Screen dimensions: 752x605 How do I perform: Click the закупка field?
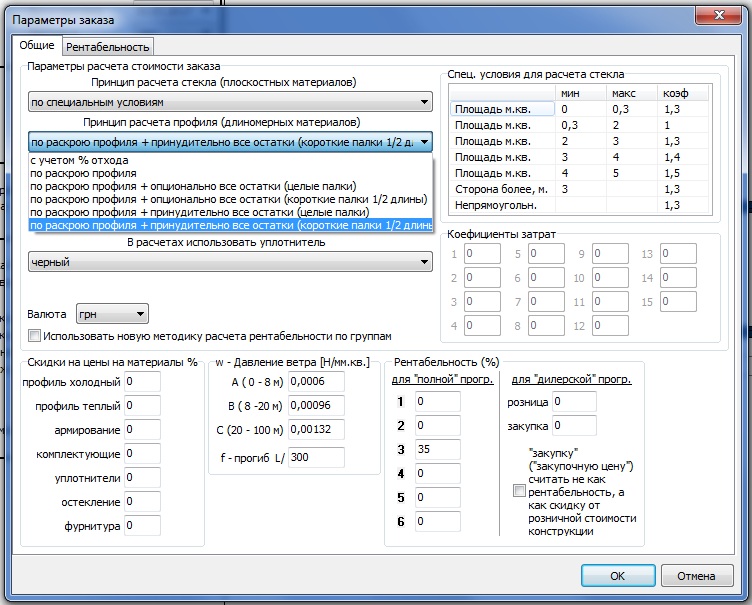(574, 426)
